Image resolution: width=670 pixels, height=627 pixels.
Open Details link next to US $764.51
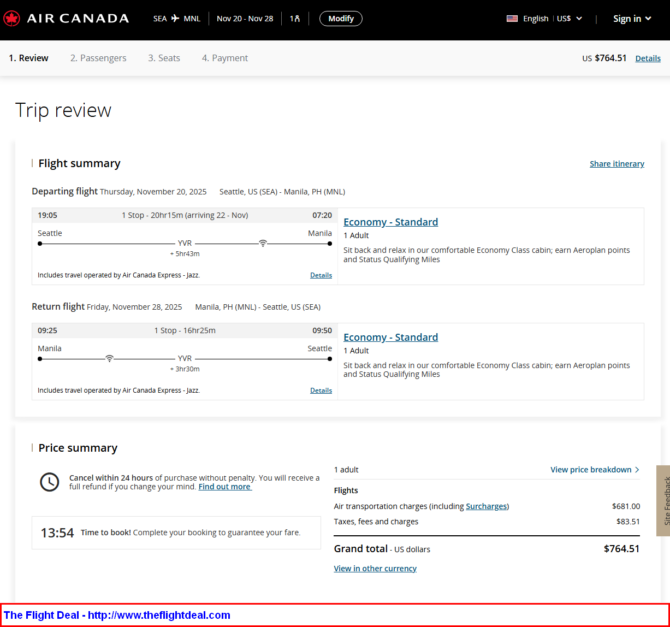pos(648,59)
